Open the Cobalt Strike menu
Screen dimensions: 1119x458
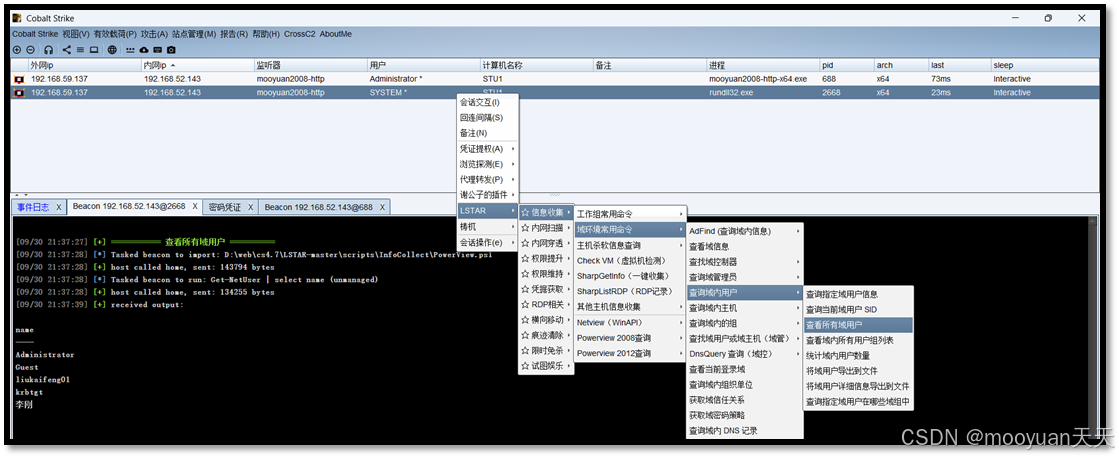point(35,34)
